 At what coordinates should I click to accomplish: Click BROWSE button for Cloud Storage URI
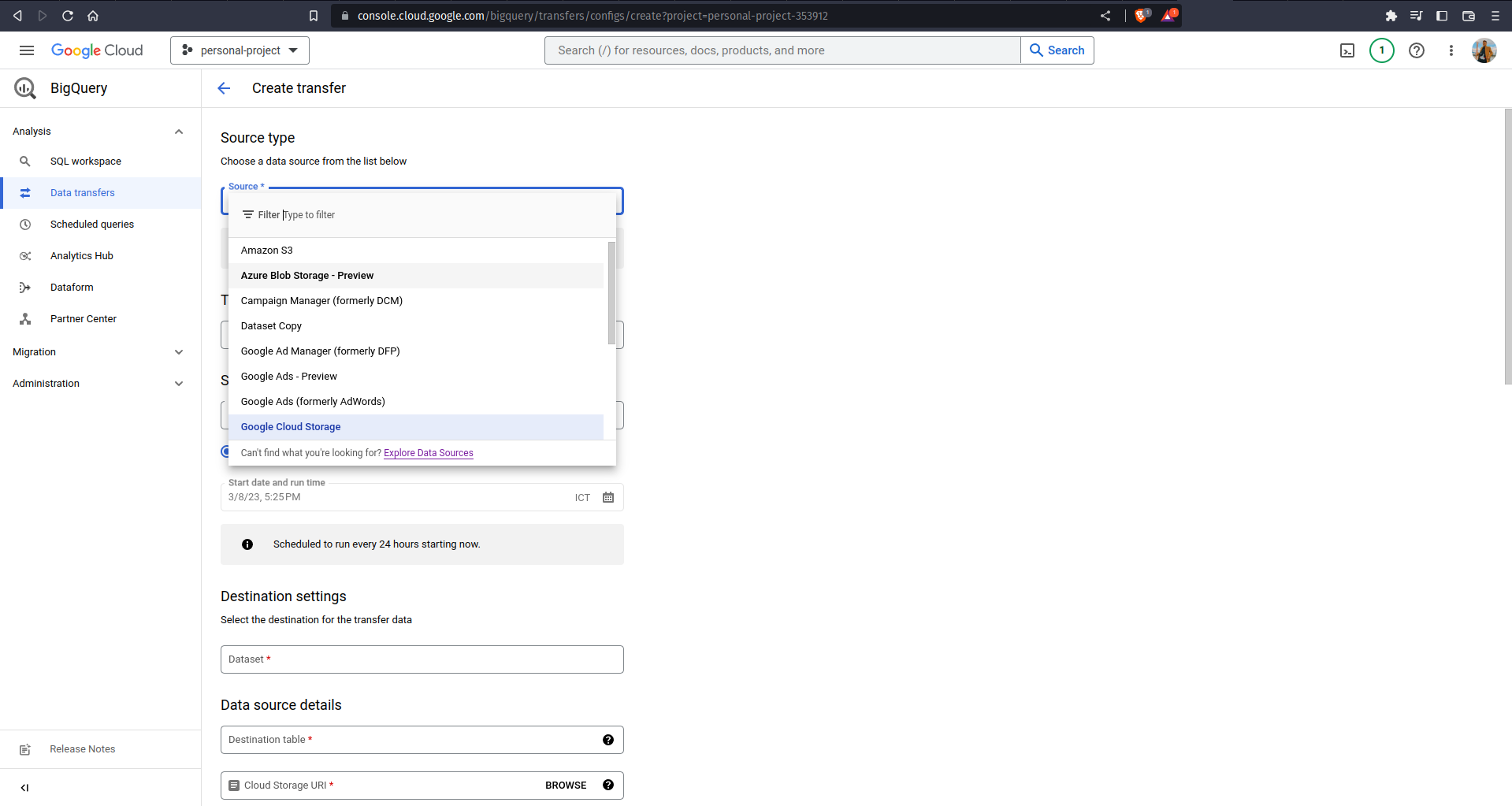point(566,786)
